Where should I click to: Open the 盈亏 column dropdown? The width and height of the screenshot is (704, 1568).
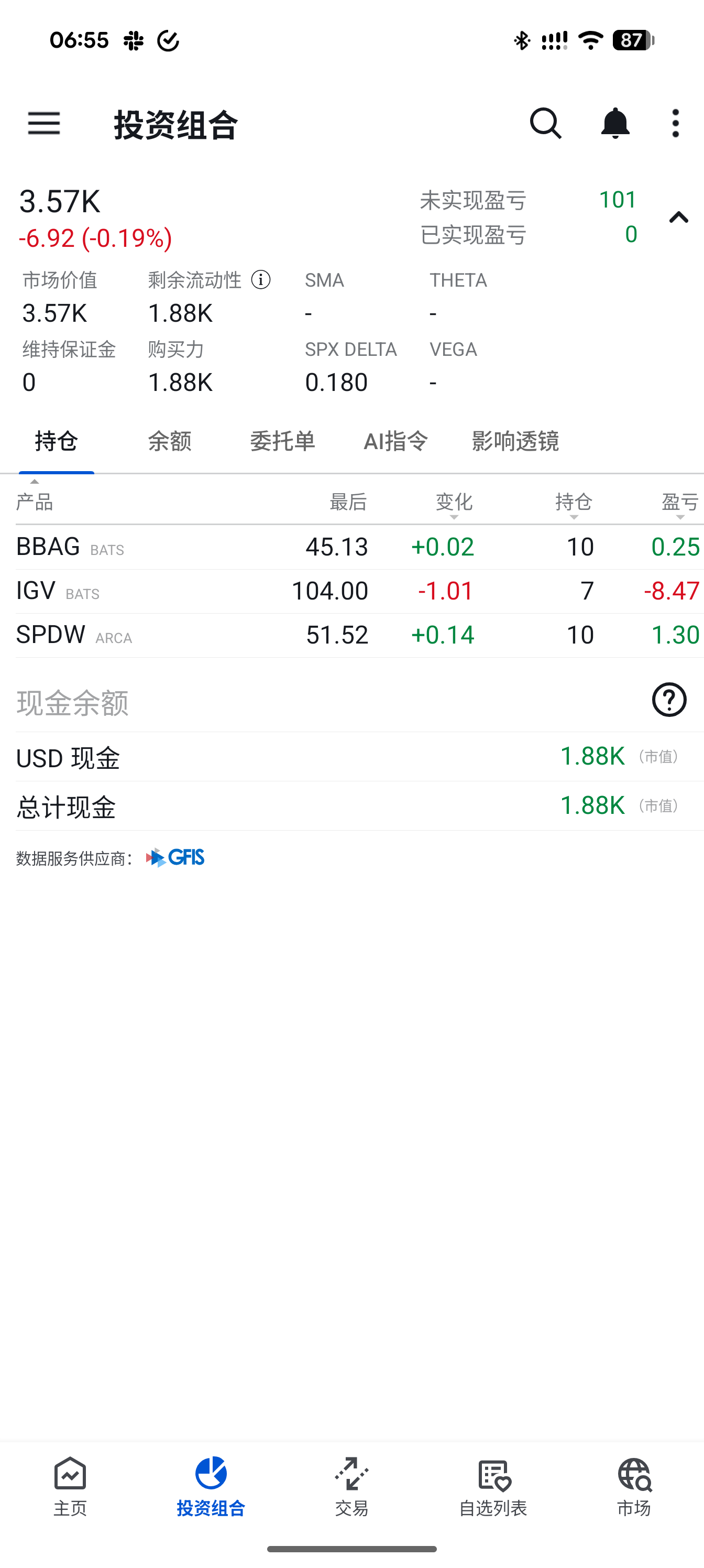pos(680,505)
